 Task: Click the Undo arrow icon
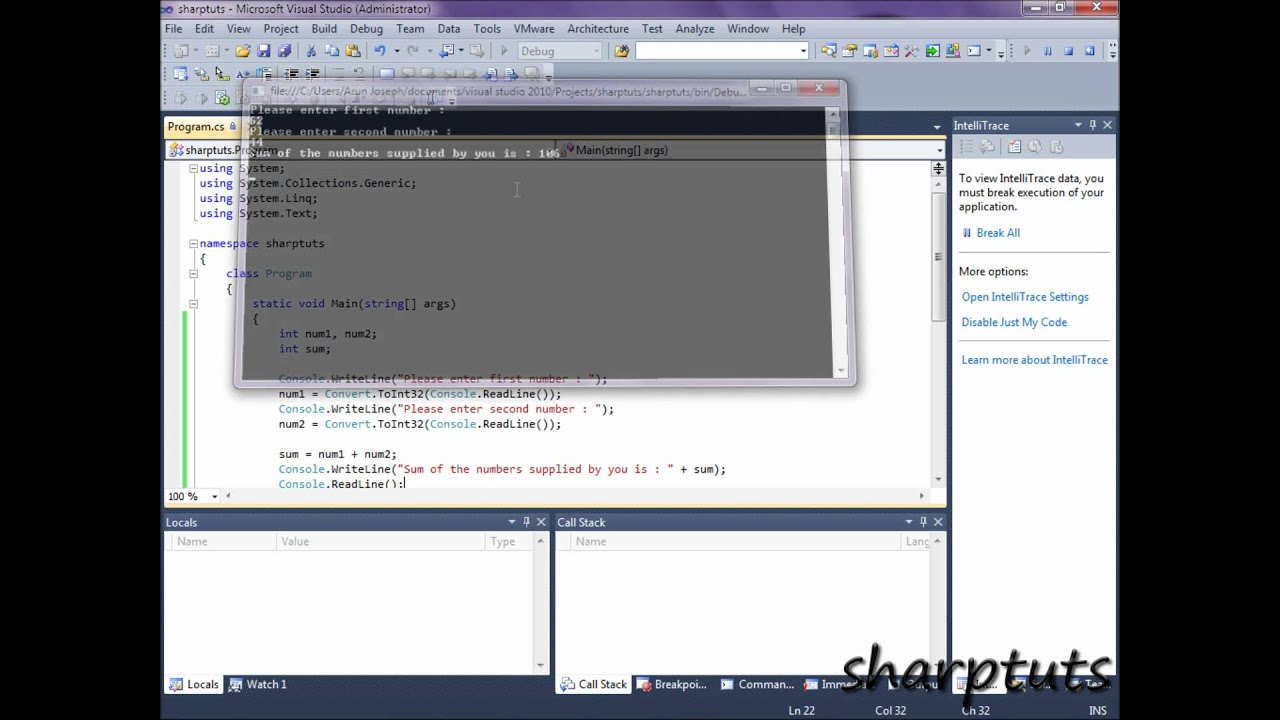click(x=379, y=51)
